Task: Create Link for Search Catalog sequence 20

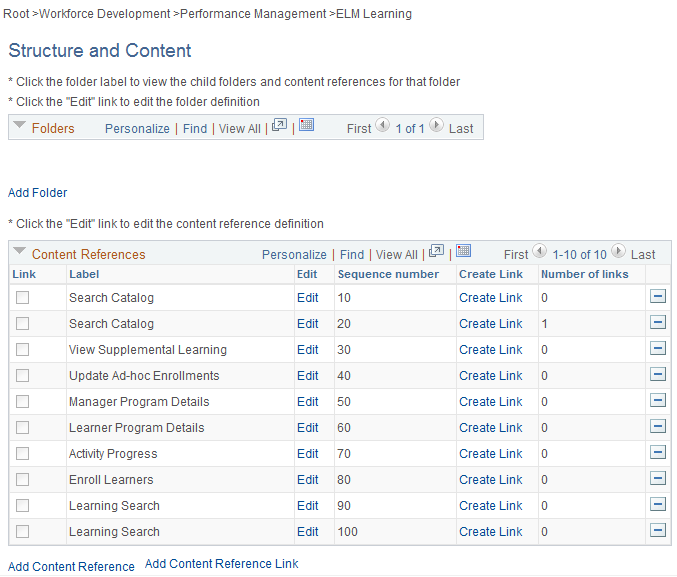Action: tap(491, 323)
